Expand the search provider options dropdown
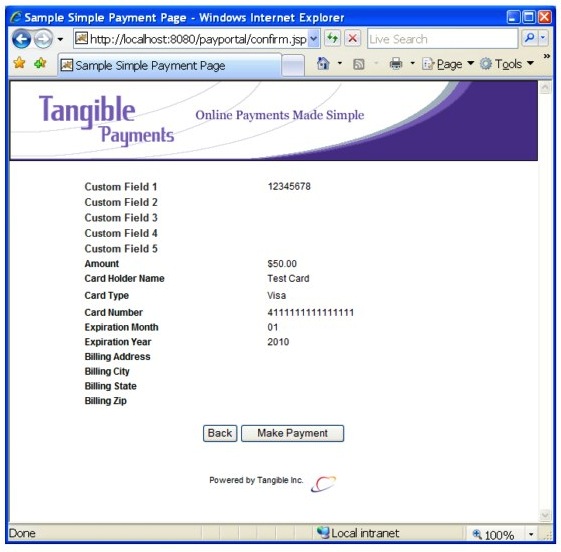This screenshot has width=561, height=552. [x=543, y=38]
